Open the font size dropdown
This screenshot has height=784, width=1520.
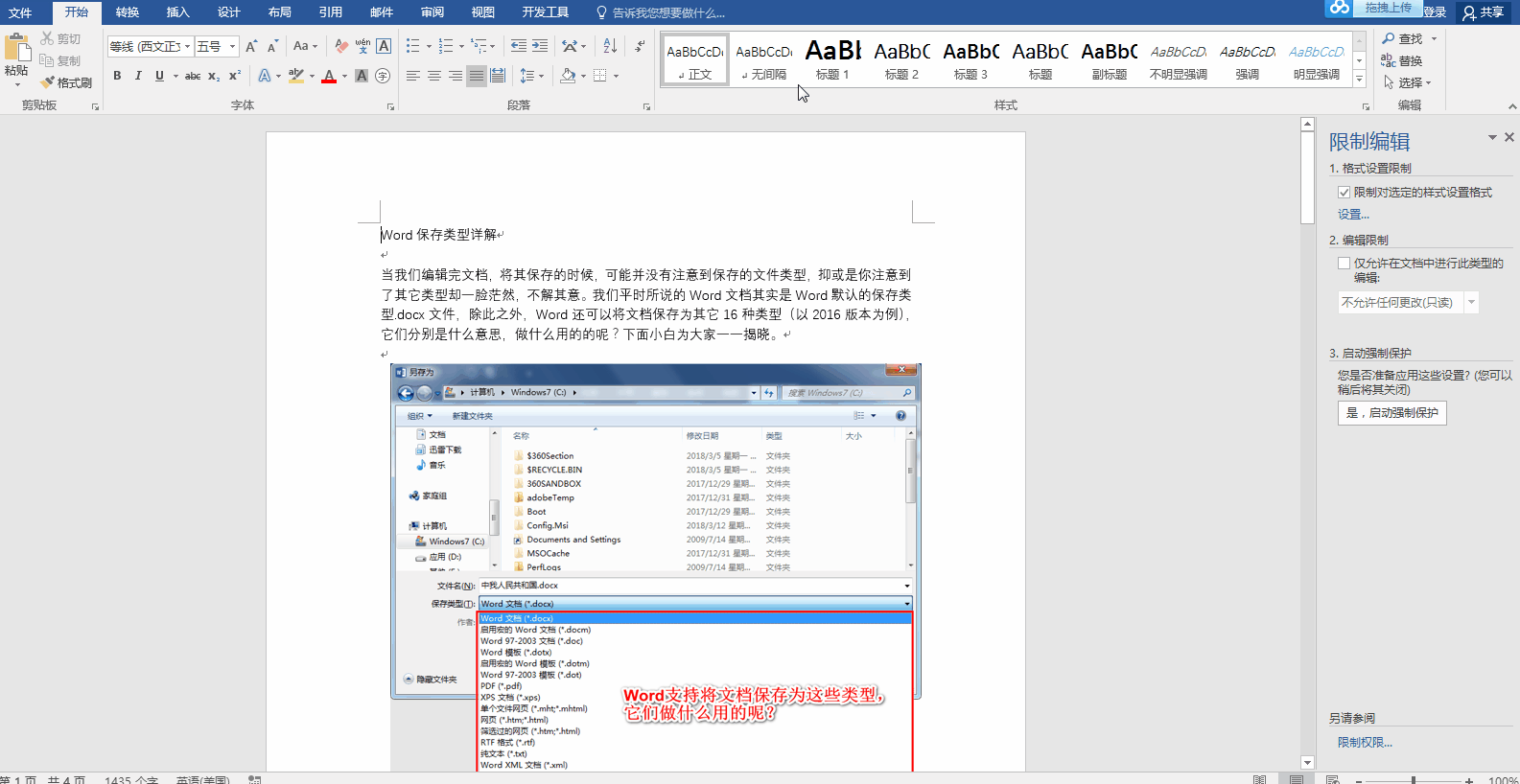pos(232,46)
